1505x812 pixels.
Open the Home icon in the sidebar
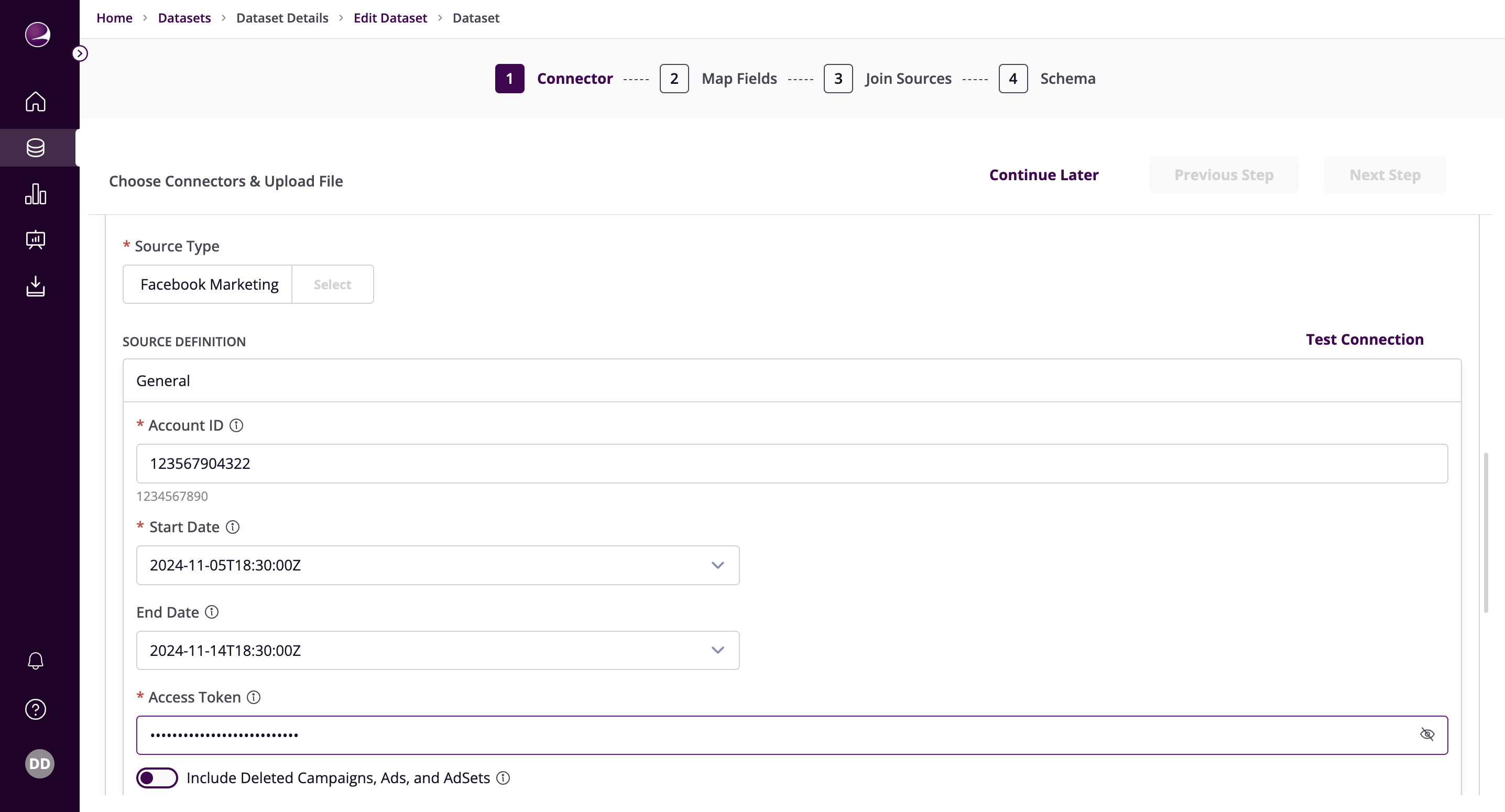click(36, 102)
